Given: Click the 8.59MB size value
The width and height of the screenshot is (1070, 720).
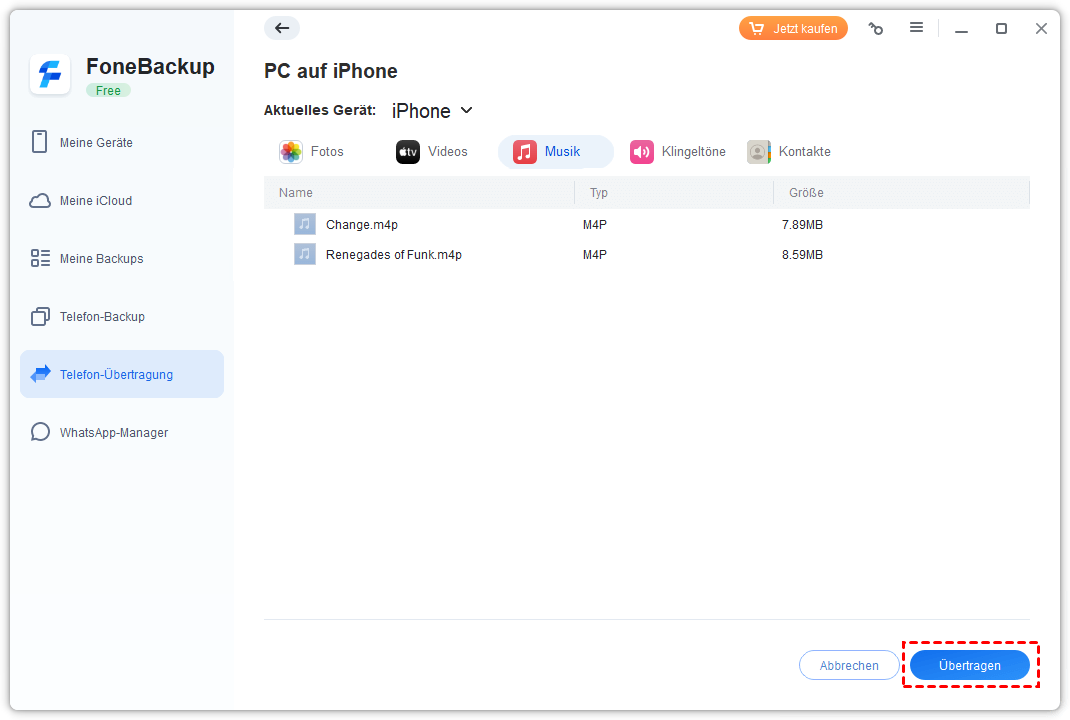Looking at the screenshot, I should [x=802, y=255].
